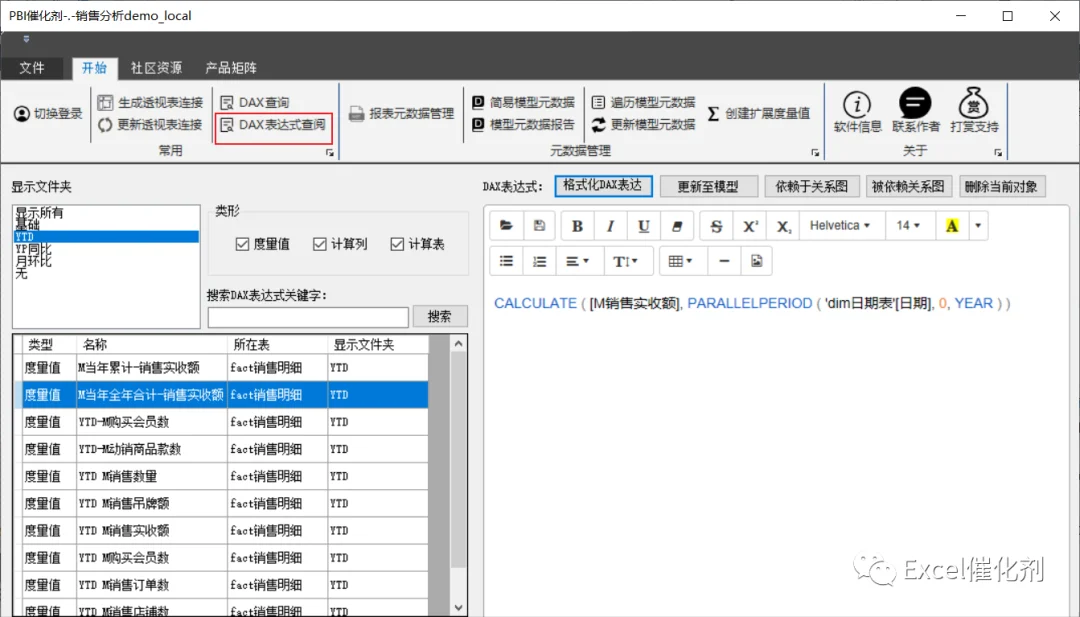Click the 更新至模型 button

(709, 187)
